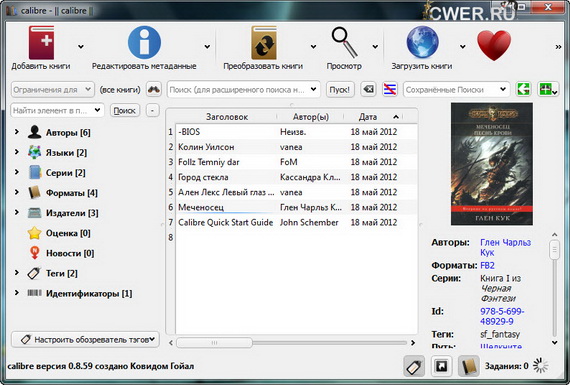570x385 pixels.
Task: Click the Fetch books globe icon
Action: [422, 42]
